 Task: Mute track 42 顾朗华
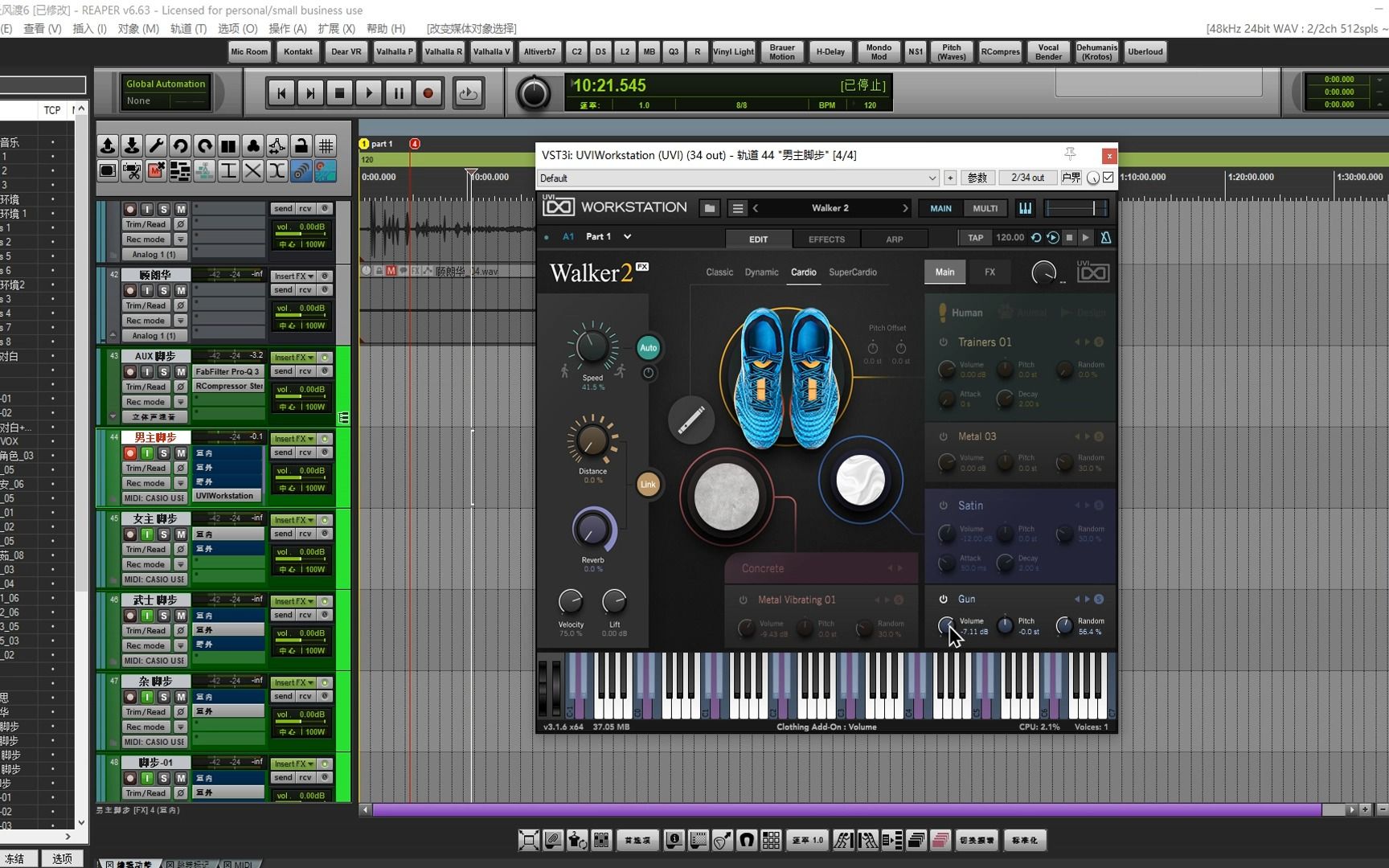point(181,290)
